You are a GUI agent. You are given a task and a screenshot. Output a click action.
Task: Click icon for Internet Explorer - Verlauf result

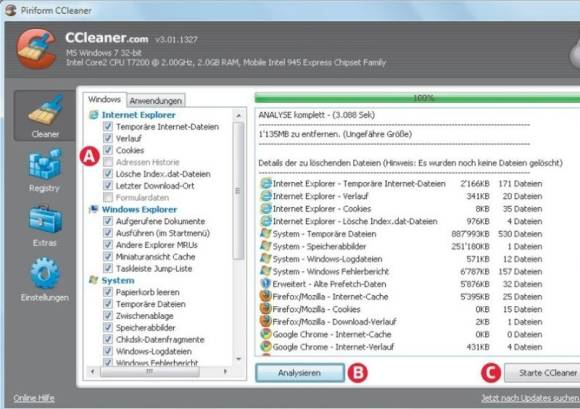click(x=266, y=196)
